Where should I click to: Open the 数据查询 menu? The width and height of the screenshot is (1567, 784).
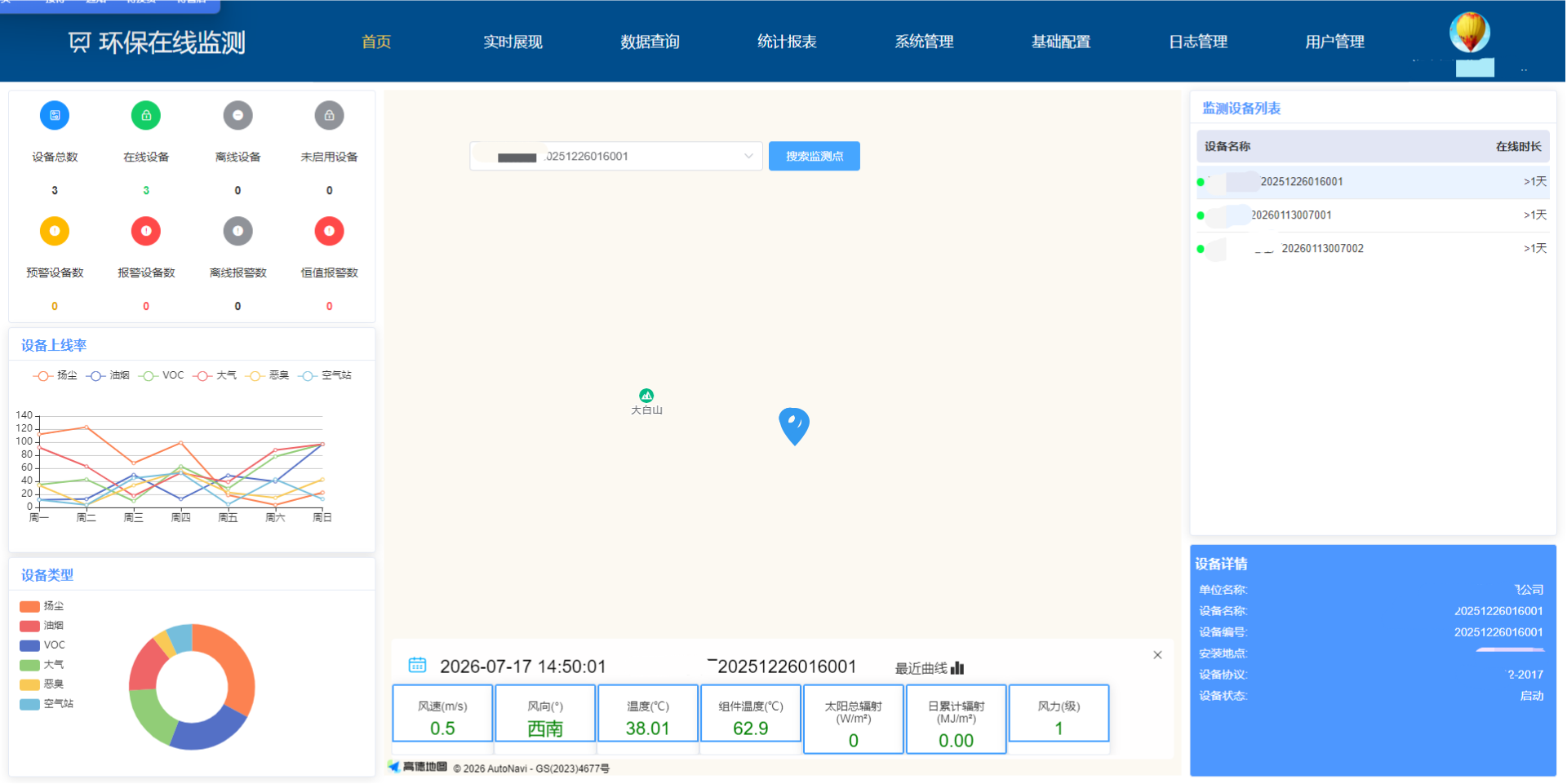(650, 42)
